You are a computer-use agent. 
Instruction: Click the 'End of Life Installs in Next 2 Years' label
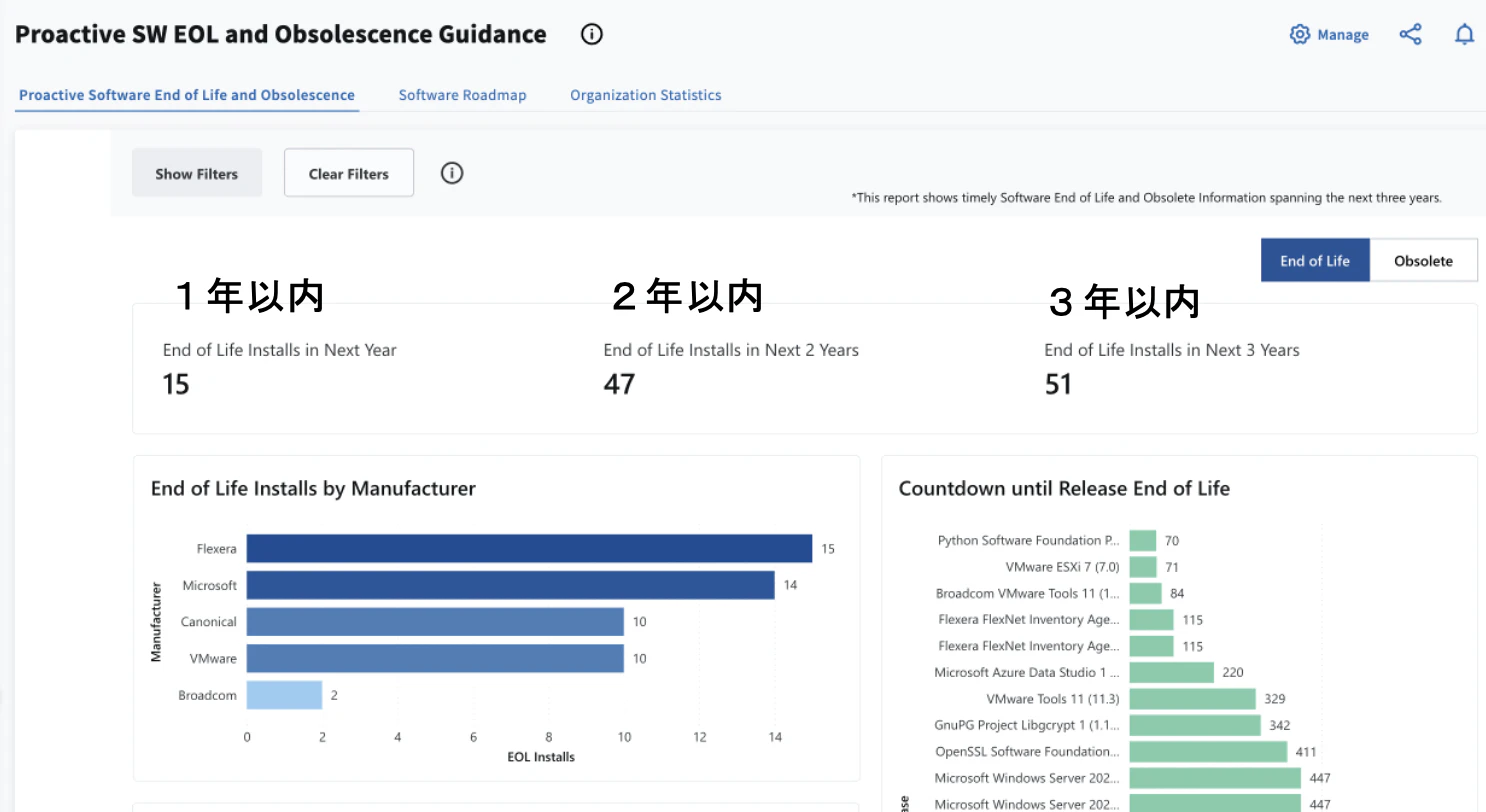tap(731, 350)
